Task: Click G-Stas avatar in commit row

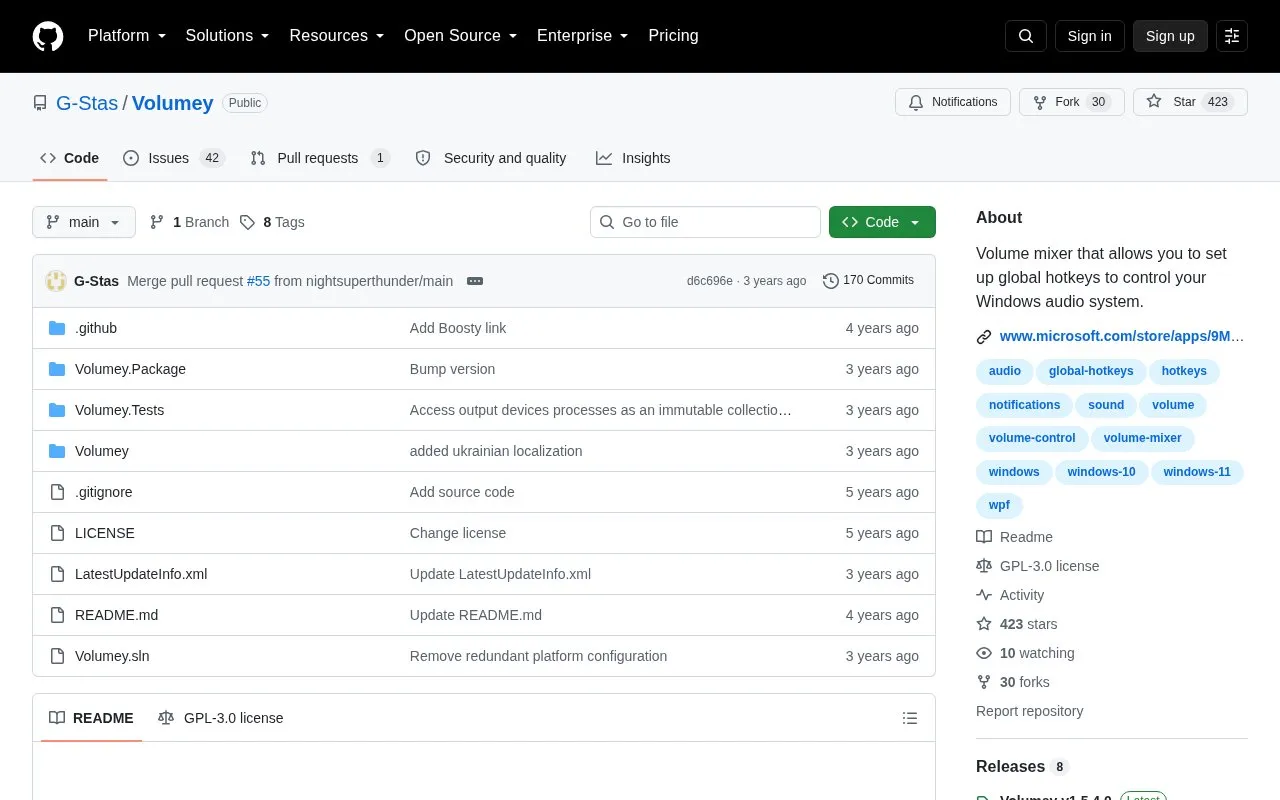Action: click(x=56, y=281)
